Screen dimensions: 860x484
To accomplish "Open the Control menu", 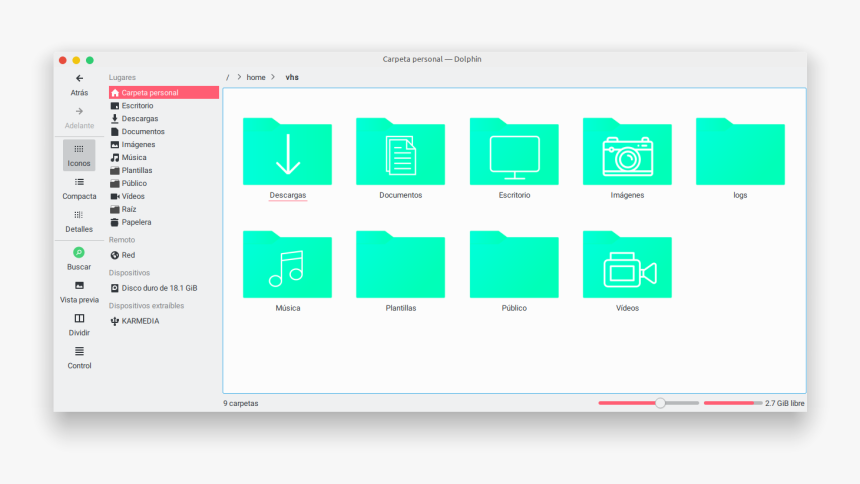I will pyautogui.click(x=79, y=358).
